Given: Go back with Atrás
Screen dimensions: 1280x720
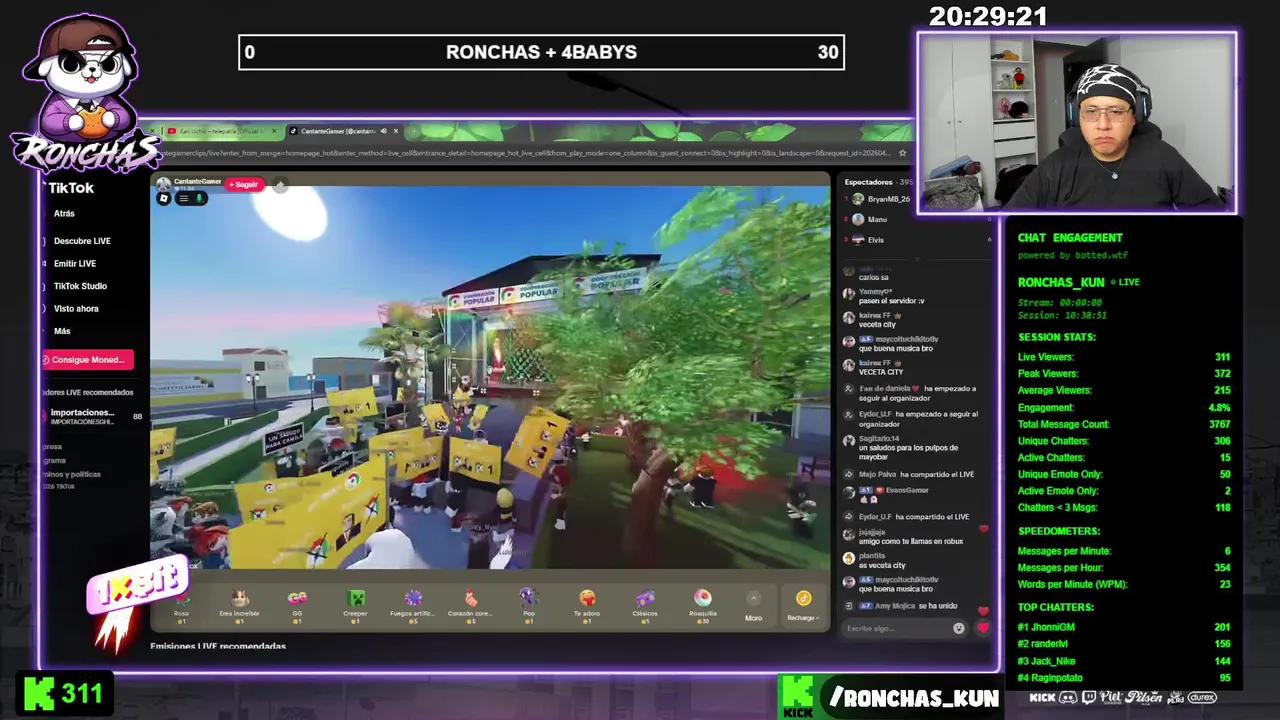Looking at the screenshot, I should tap(64, 214).
